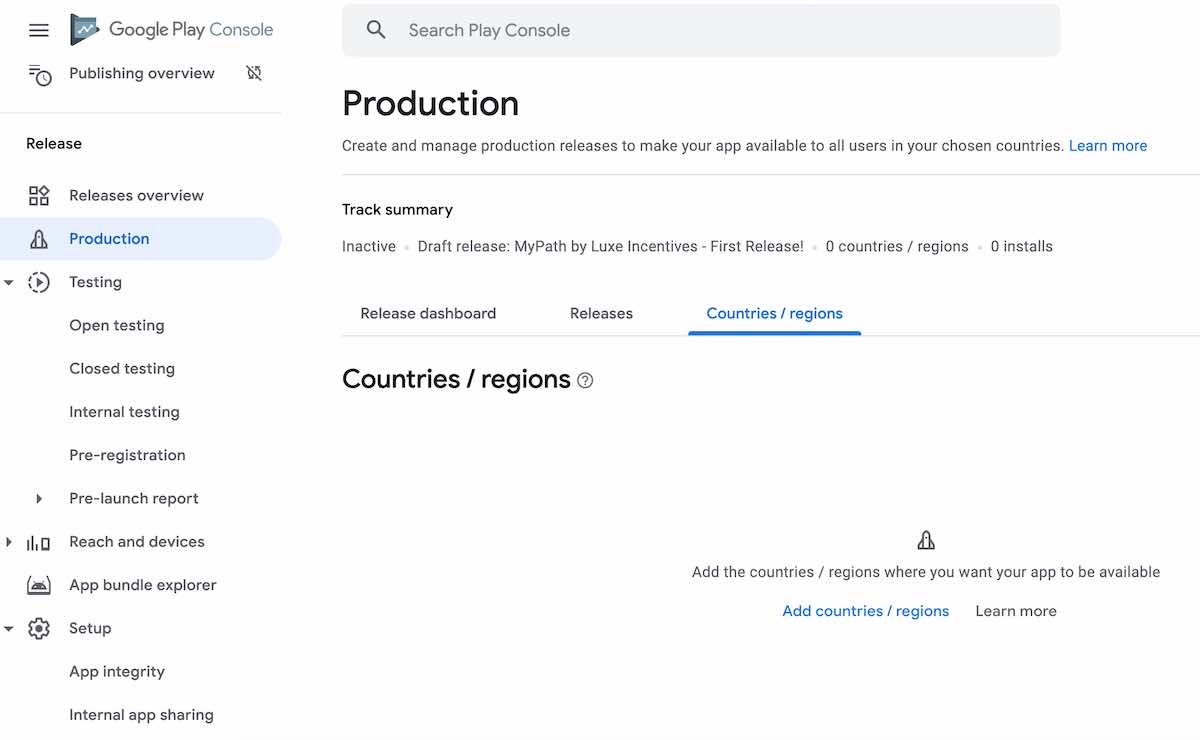Click the Add countries / regions link

(866, 611)
